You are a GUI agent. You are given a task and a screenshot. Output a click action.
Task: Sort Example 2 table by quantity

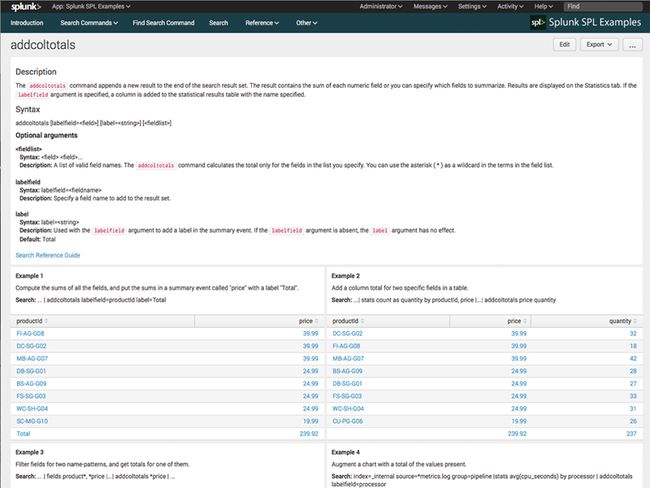point(623,321)
